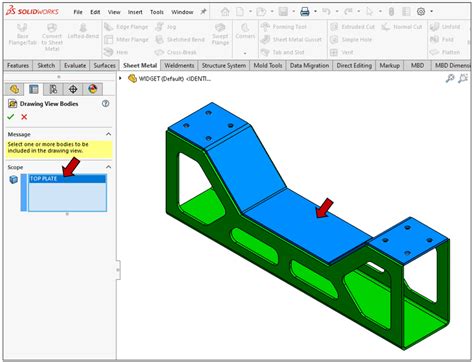This screenshot has width=474, height=362.
Task: Cancel Drawing View Bodies with red X
Action: click(x=24, y=117)
